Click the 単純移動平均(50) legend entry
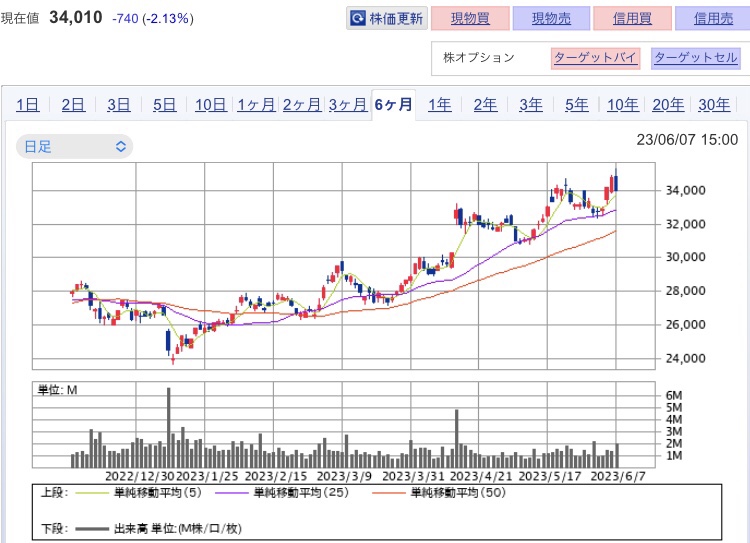This screenshot has height=543, width=750. (x=439, y=493)
